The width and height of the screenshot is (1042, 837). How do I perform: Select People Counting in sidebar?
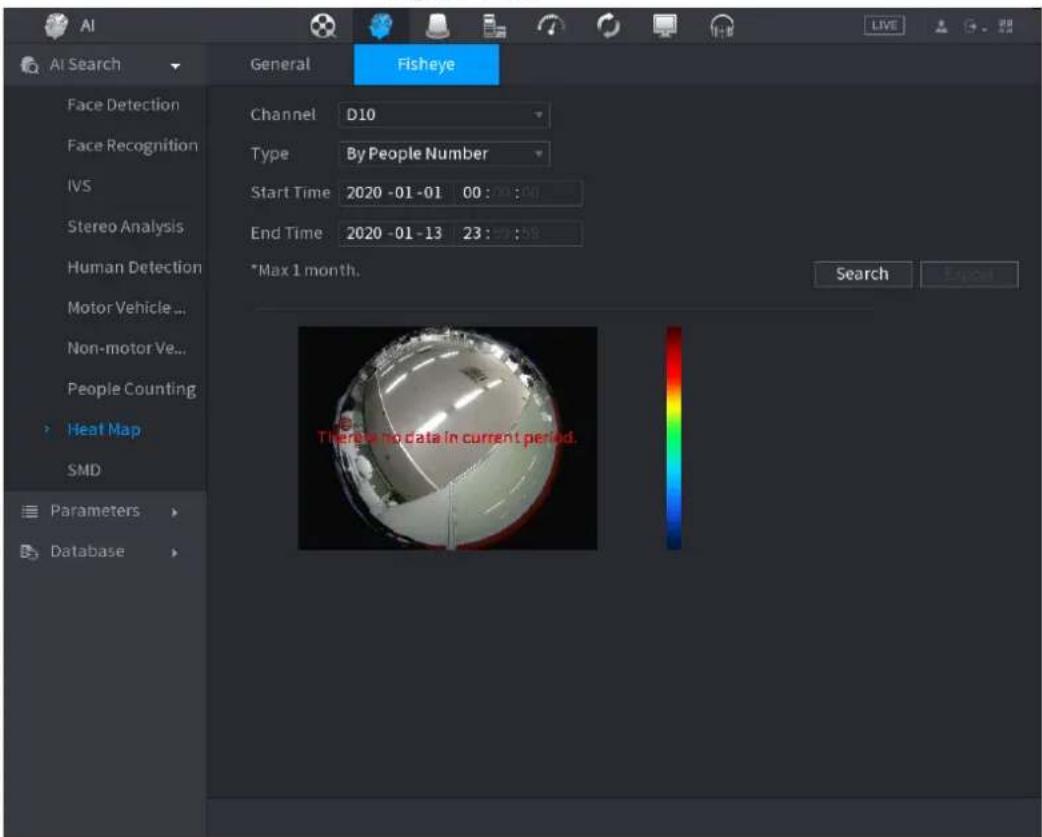(132, 389)
